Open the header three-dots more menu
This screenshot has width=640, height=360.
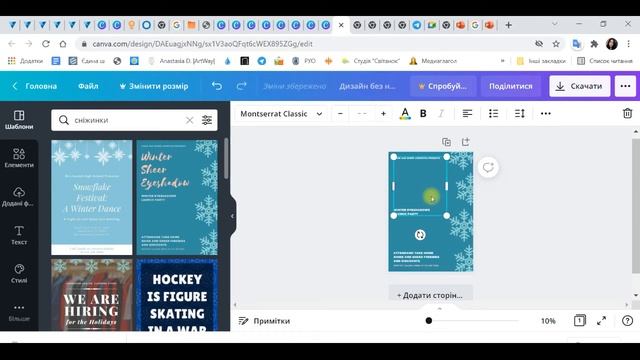coord(625,86)
